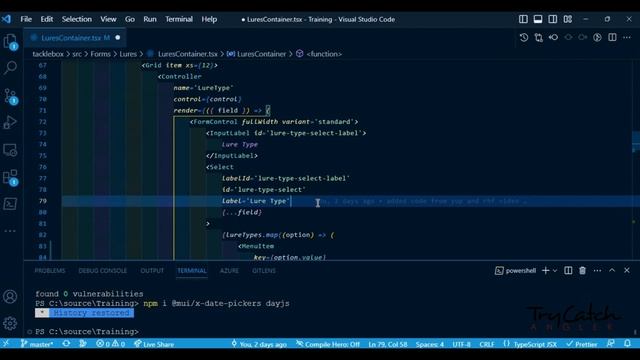Open the terminal icon in activity bar
The width and height of the screenshot is (640, 360).
tap(10, 204)
